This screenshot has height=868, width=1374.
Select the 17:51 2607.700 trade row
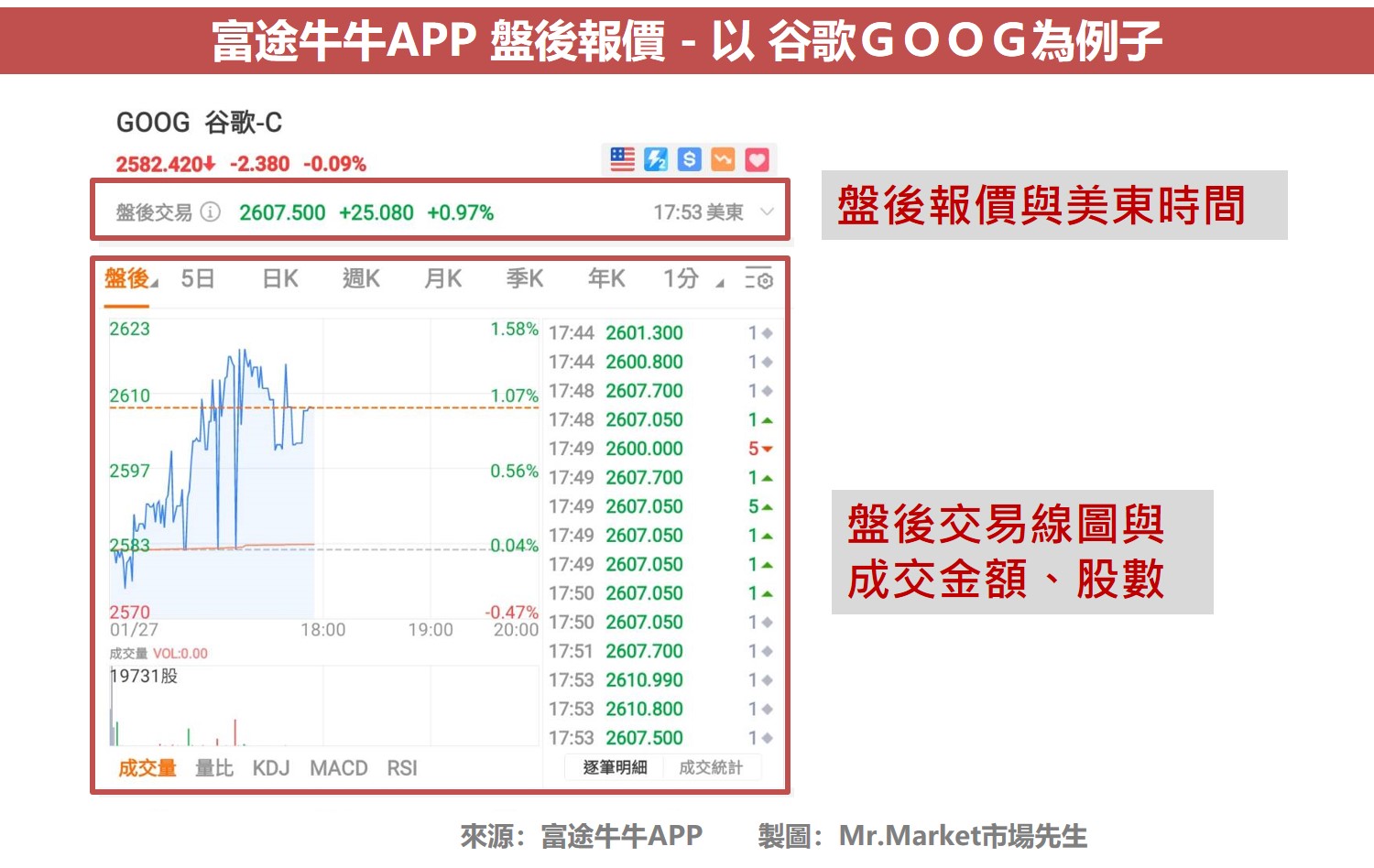coord(661,651)
